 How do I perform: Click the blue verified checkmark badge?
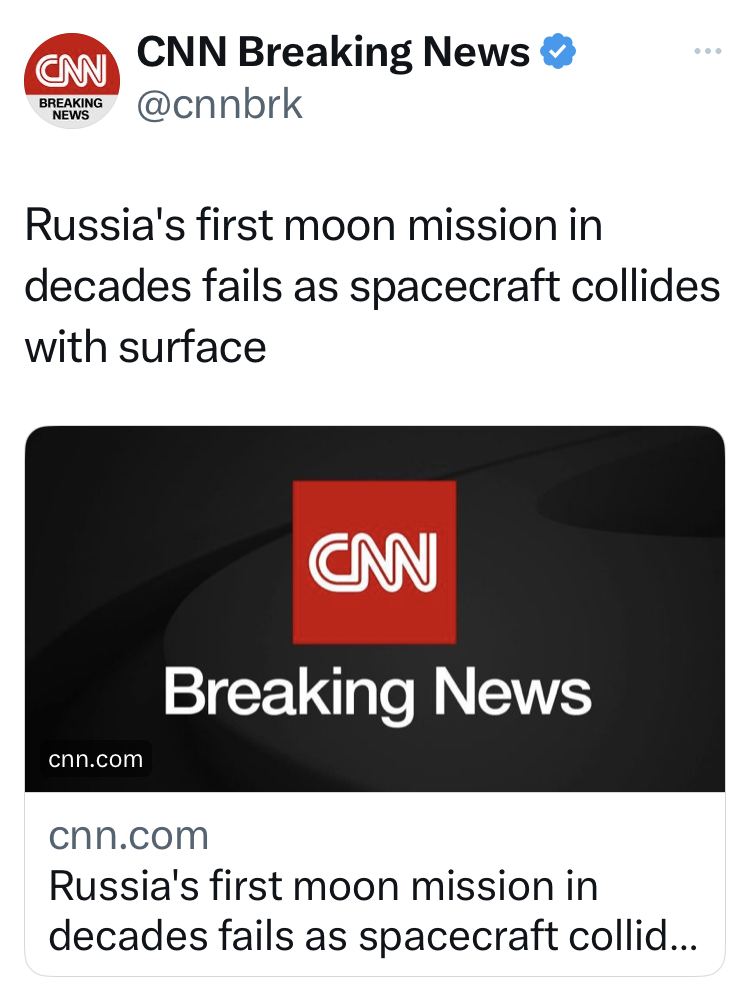tap(557, 52)
